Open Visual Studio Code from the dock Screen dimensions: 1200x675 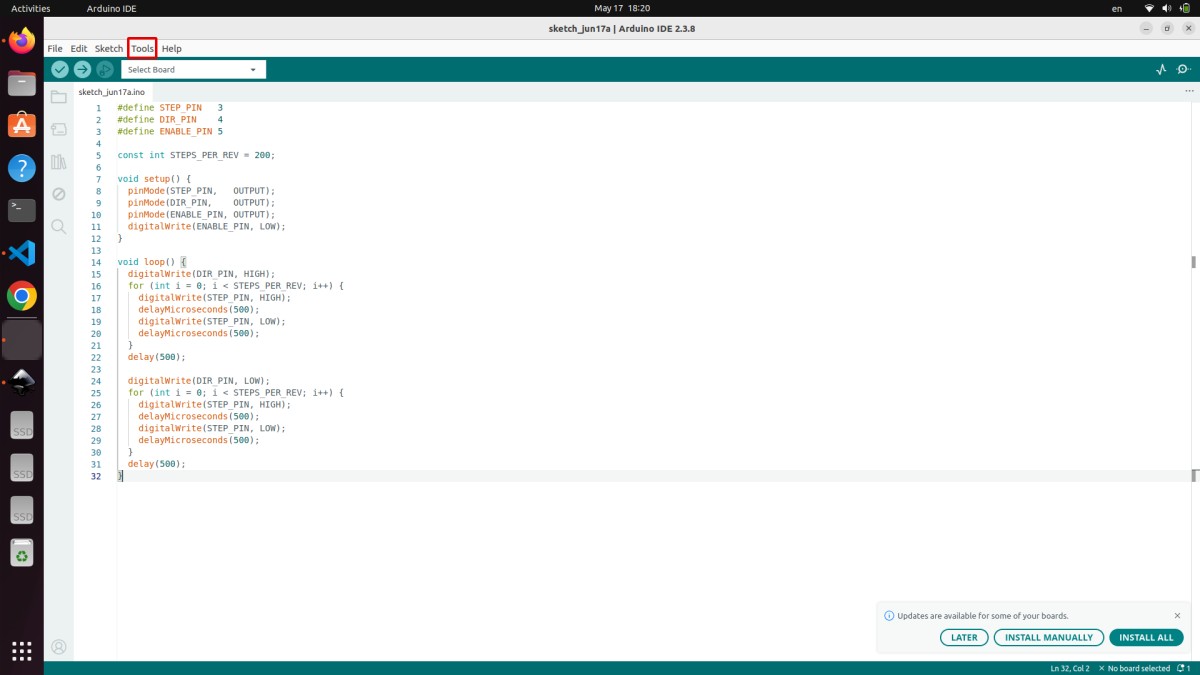coord(22,253)
